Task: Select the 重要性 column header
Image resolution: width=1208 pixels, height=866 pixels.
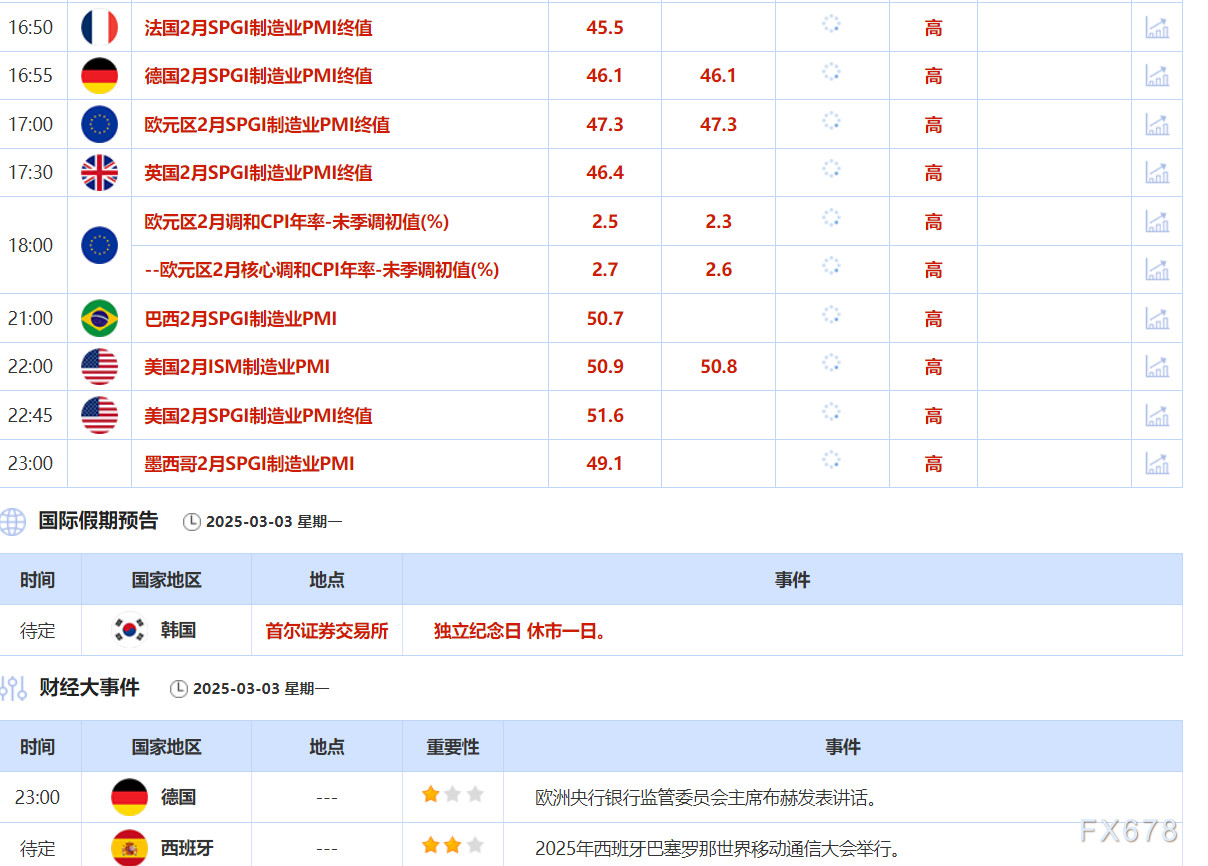Action: pyautogui.click(x=452, y=747)
